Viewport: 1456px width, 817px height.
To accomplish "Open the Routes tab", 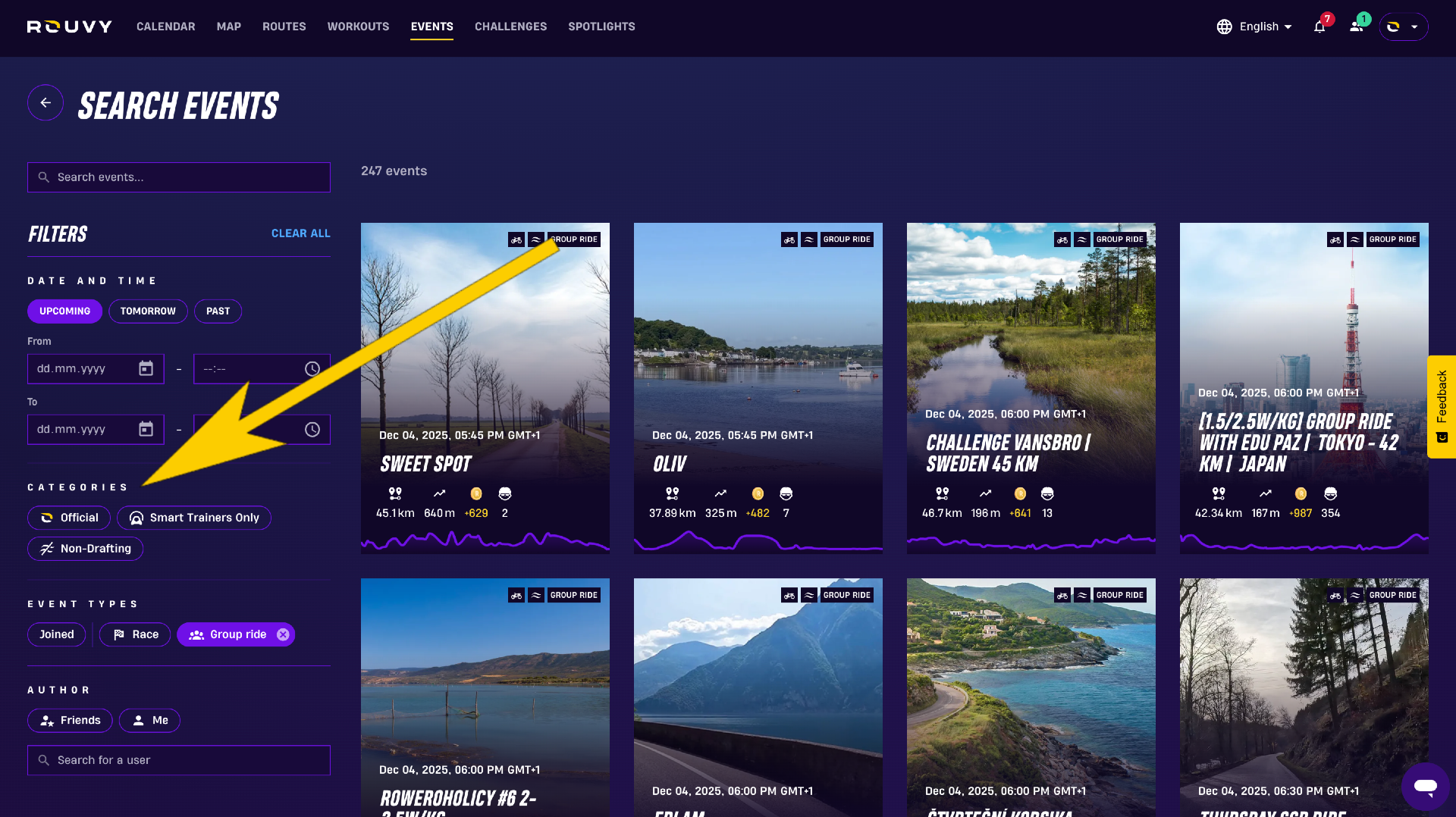I will coord(284,27).
